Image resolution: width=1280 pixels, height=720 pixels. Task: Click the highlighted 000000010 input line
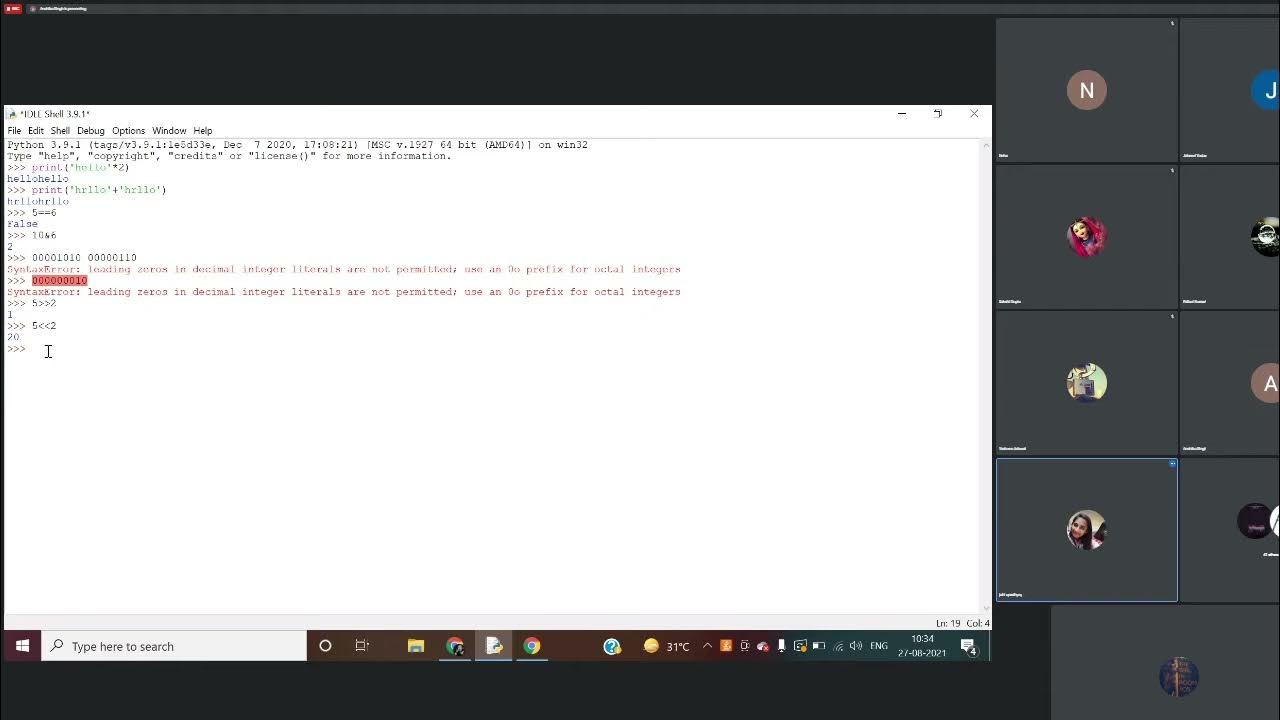tap(59, 280)
